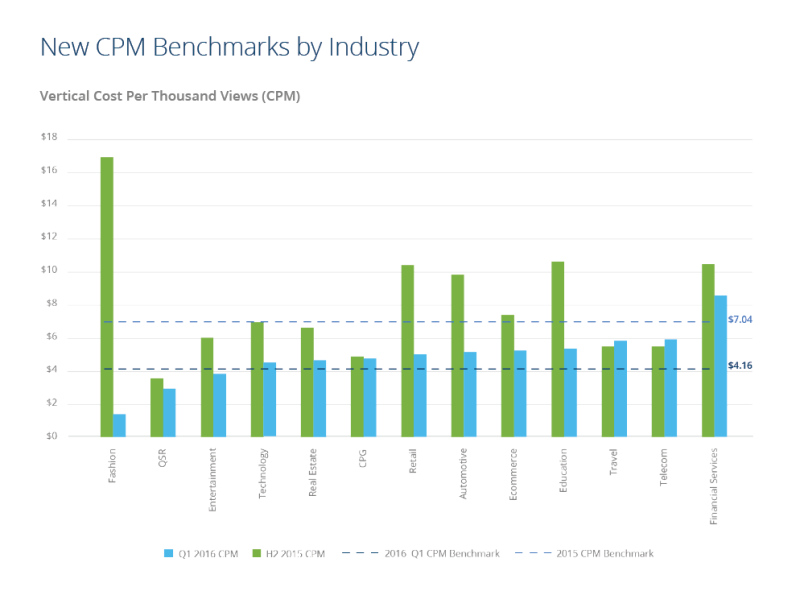Select the blue Financial Services bar
Viewport: 800px width, 591px height.
pyautogui.click(x=720, y=366)
